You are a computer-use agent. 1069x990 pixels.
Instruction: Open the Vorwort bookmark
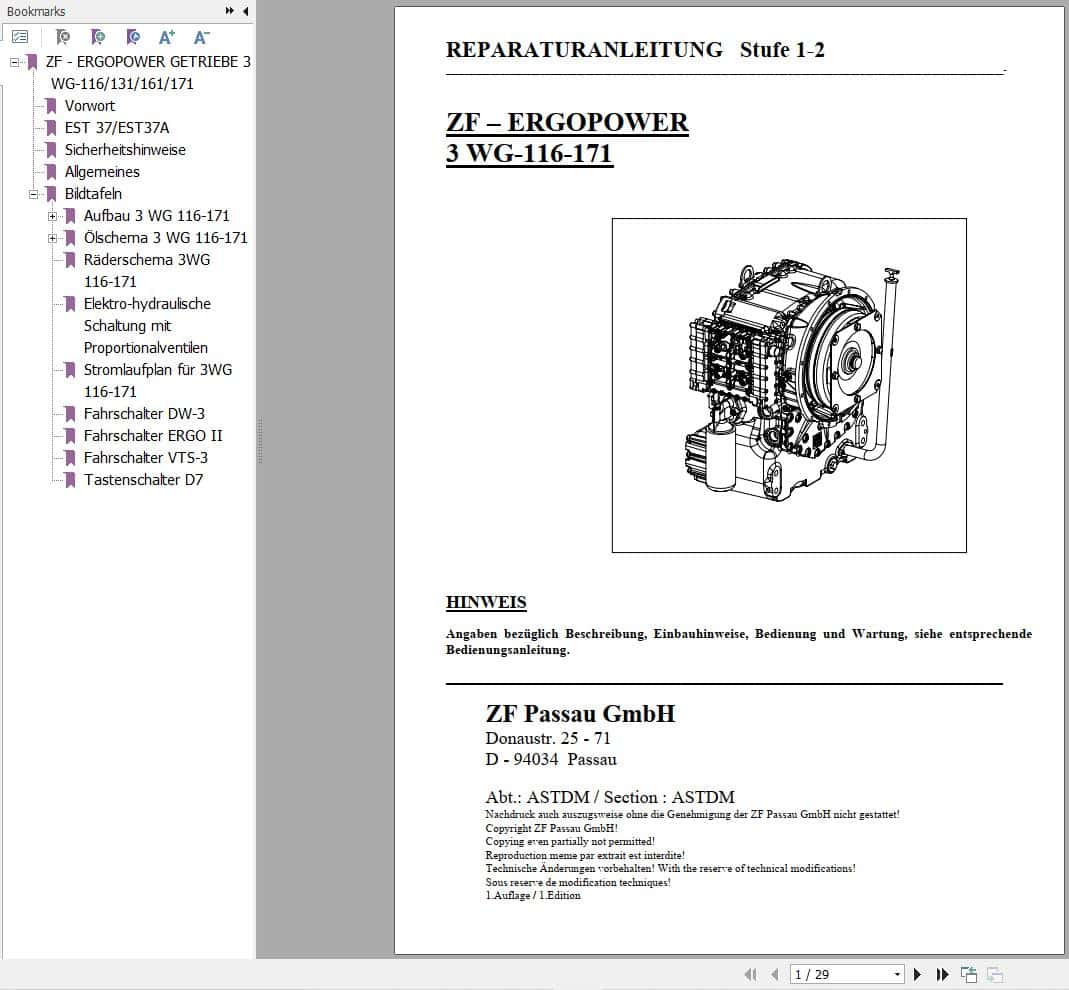pyautogui.click(x=89, y=106)
